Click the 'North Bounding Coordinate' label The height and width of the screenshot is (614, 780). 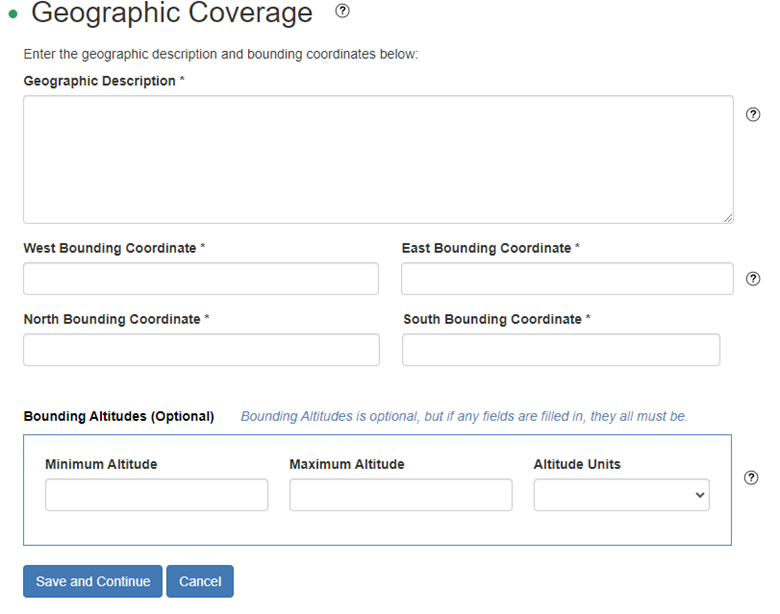click(112, 319)
